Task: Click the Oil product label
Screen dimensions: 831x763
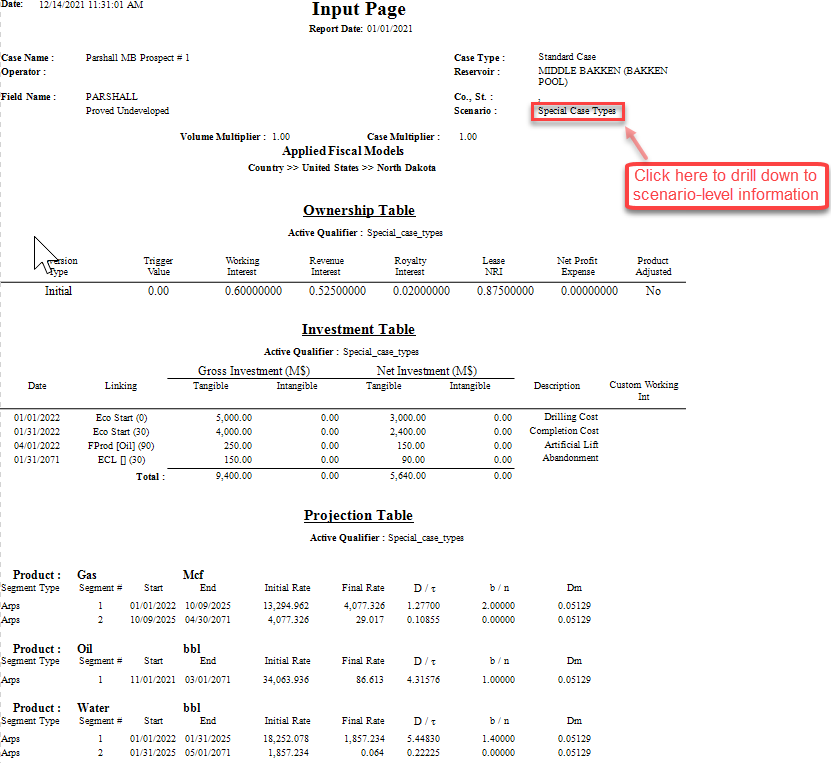Action: 84,648
